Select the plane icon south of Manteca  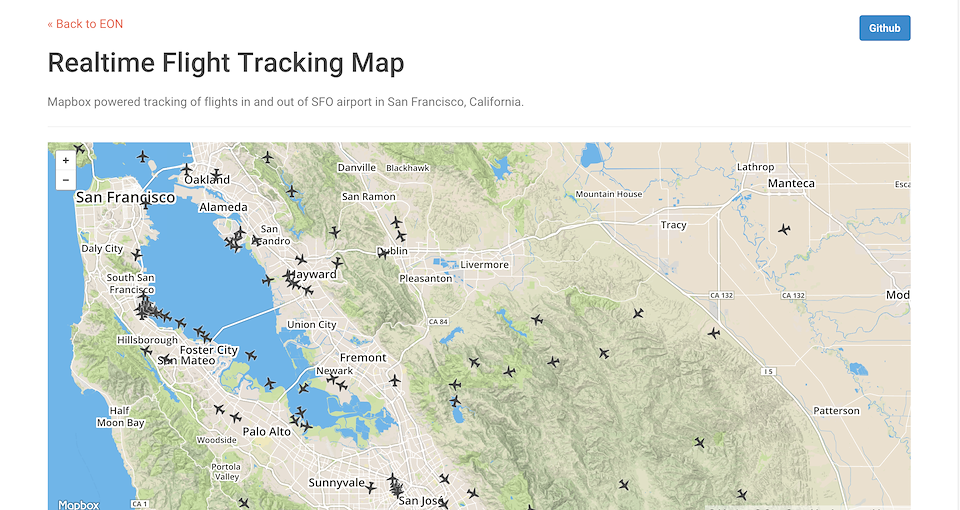click(x=784, y=229)
